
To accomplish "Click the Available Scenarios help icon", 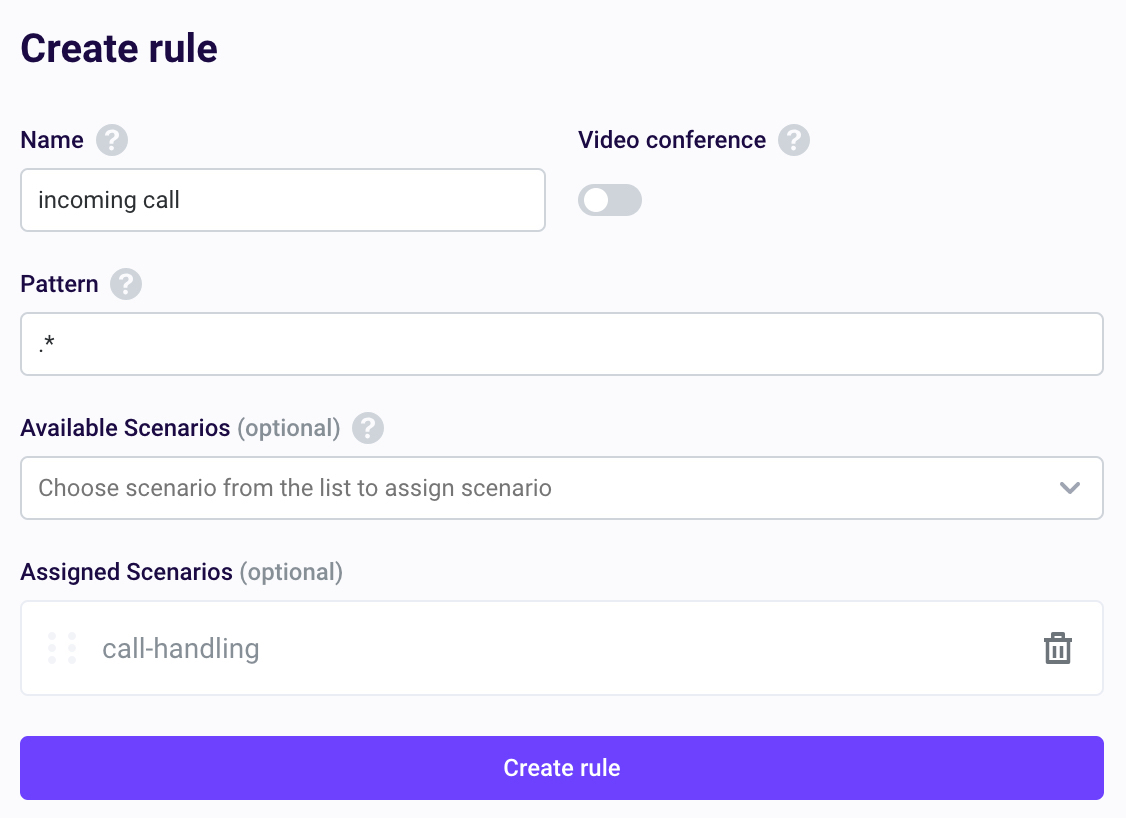I will (368, 428).
